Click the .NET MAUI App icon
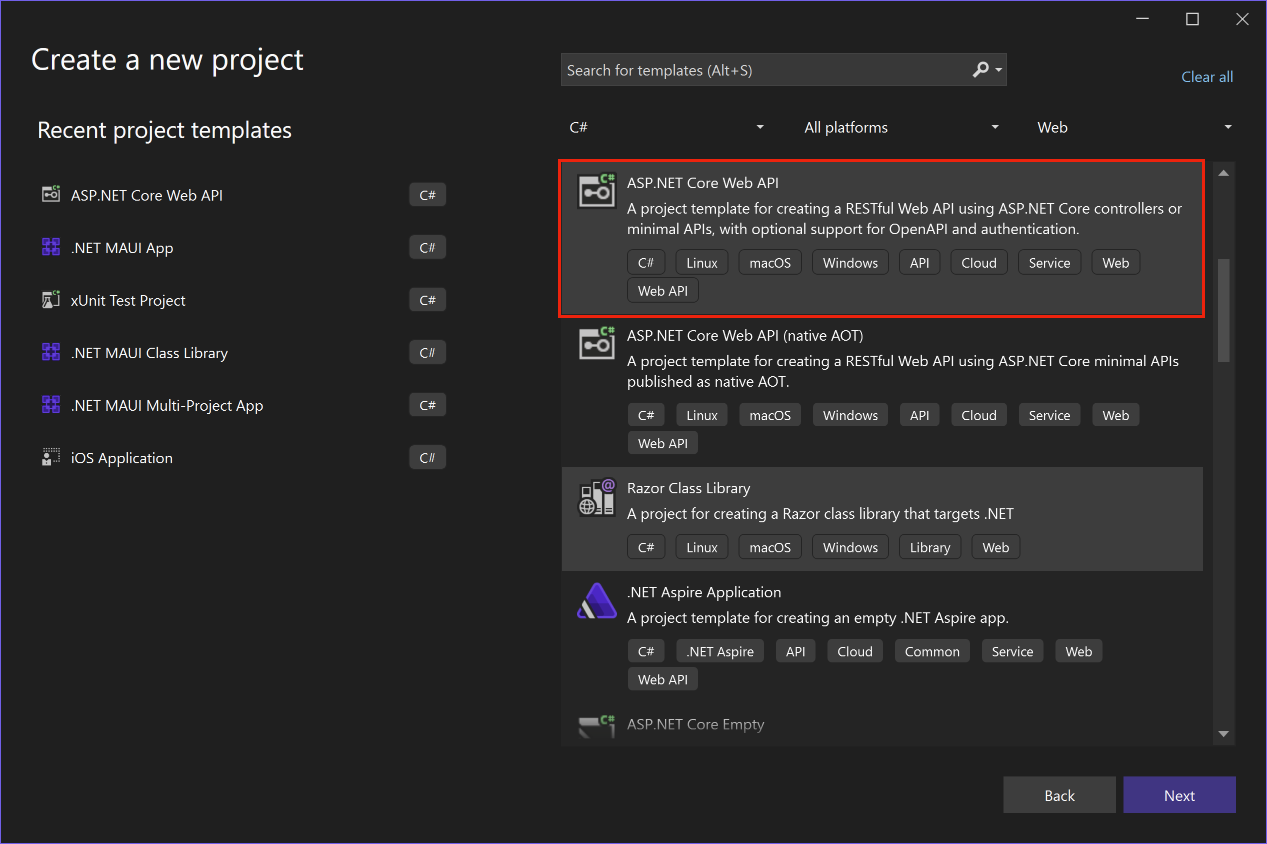 click(51, 247)
